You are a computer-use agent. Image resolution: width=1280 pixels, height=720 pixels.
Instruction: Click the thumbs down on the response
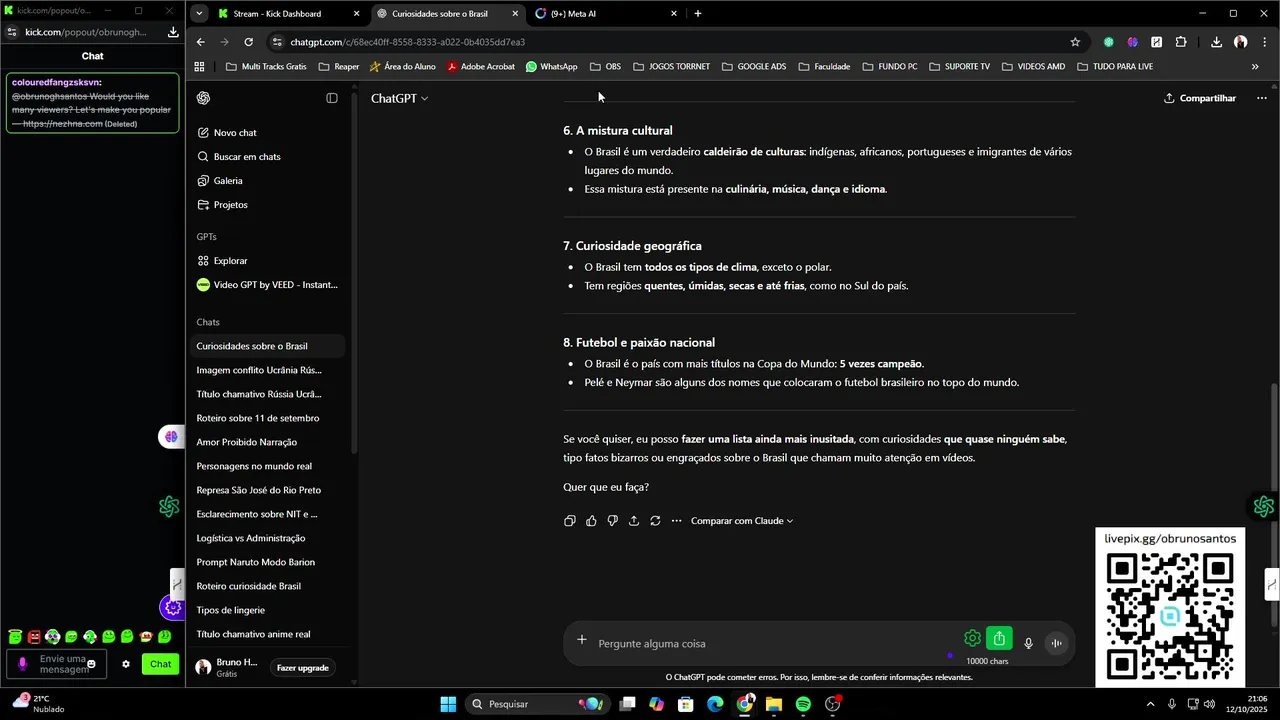(x=612, y=521)
